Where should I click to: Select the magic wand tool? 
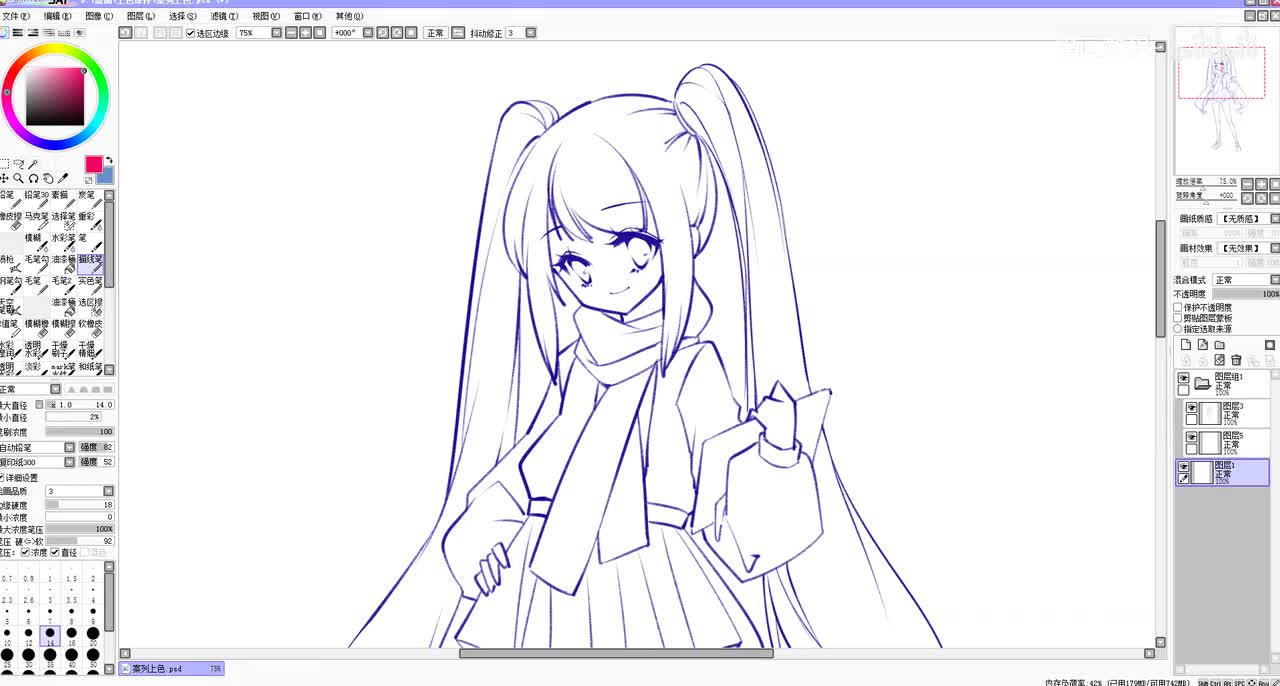(x=33, y=164)
